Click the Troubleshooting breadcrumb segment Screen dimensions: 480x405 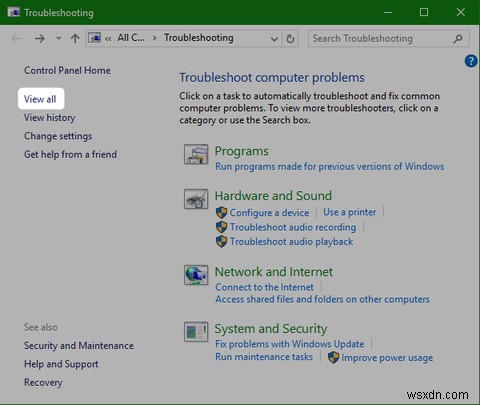pyautogui.click(x=199, y=38)
